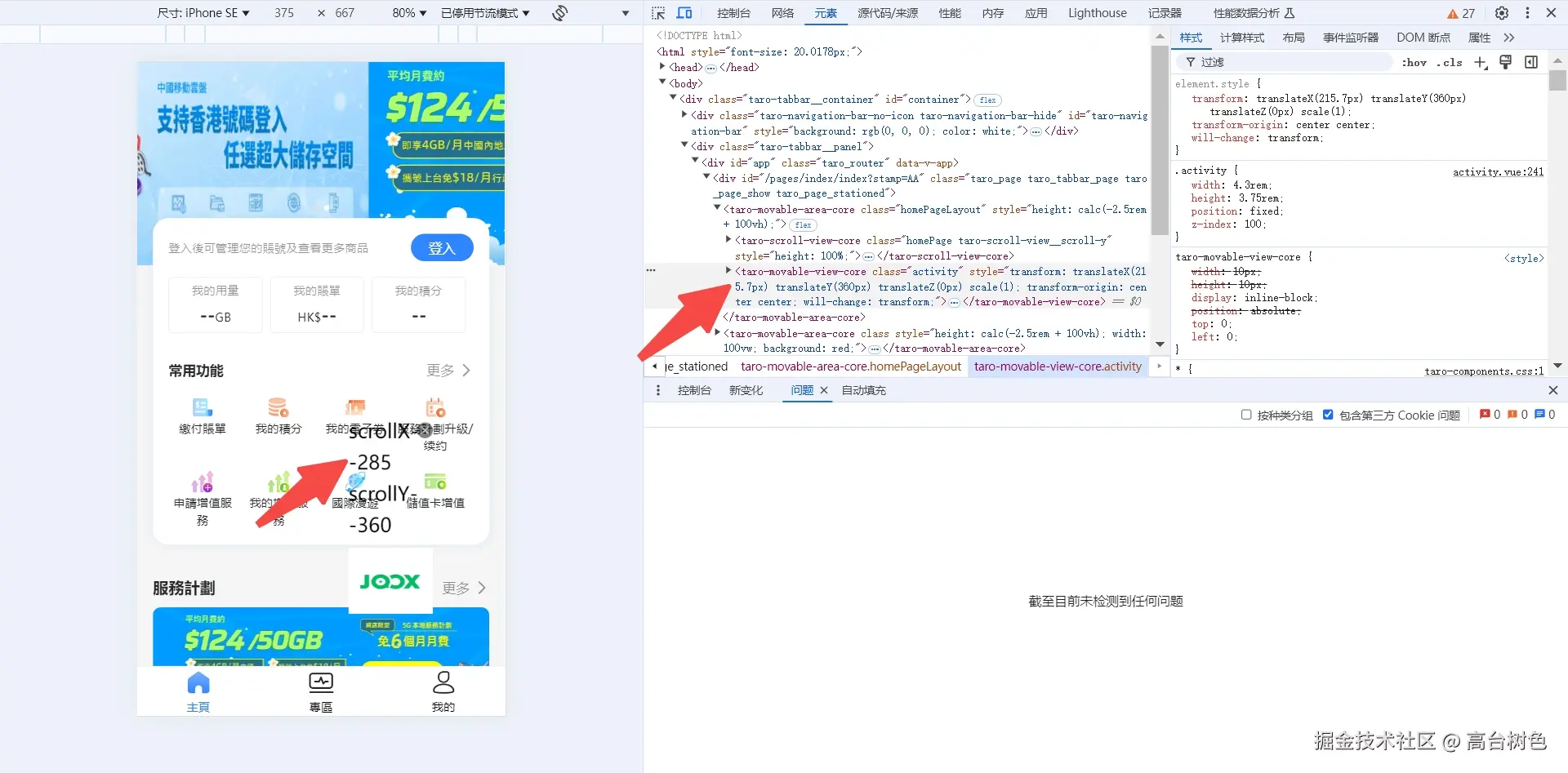Open the device toolbar more-options arrow
The width and height of the screenshot is (1568, 773).
(x=626, y=13)
